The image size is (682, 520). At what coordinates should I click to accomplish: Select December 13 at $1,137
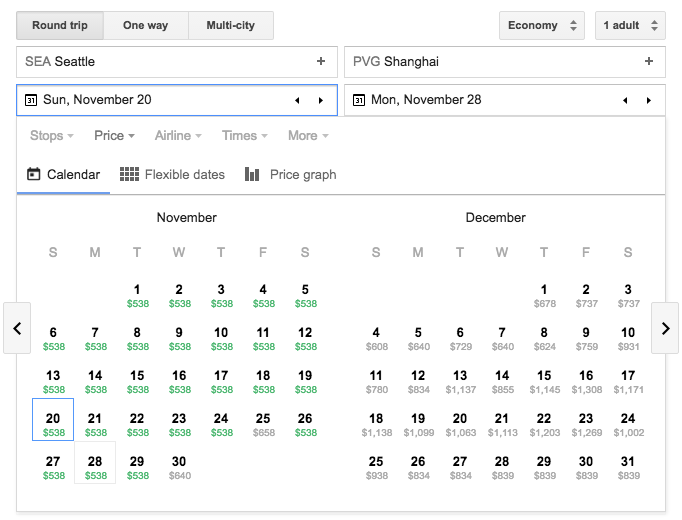click(x=460, y=382)
